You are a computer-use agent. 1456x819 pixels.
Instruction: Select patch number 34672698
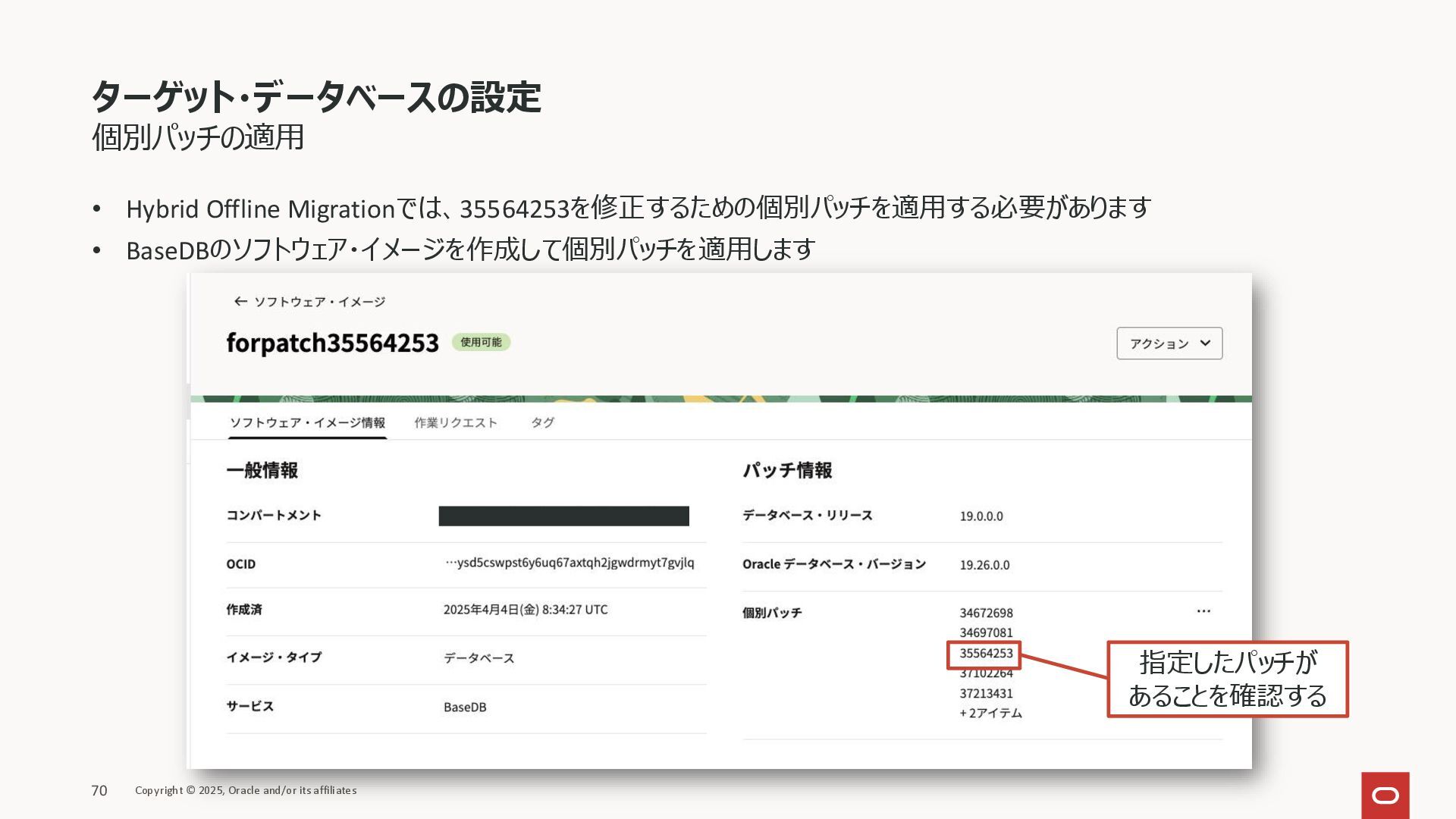pyautogui.click(x=986, y=613)
